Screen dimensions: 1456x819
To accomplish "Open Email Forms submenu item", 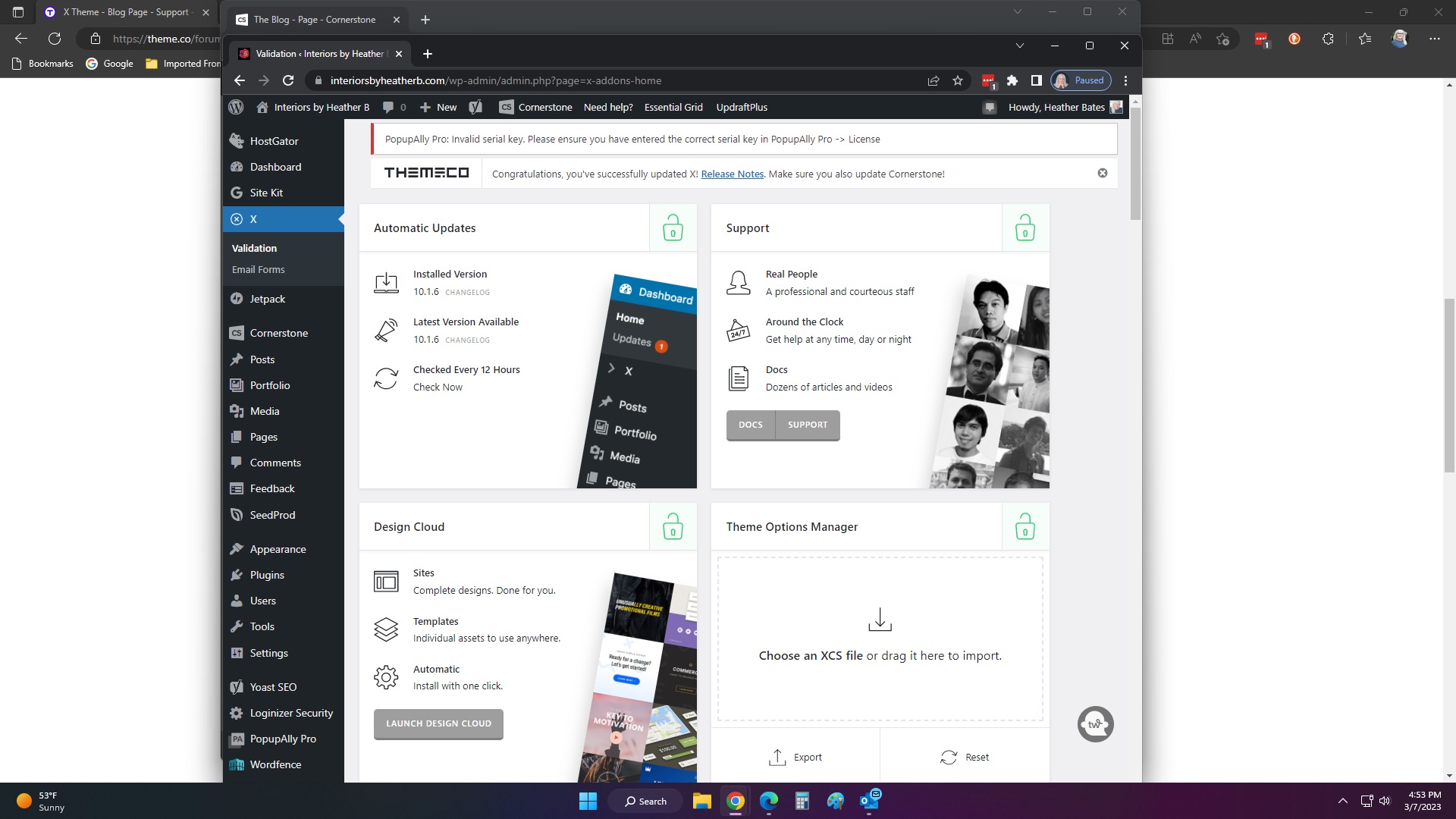I will (258, 269).
